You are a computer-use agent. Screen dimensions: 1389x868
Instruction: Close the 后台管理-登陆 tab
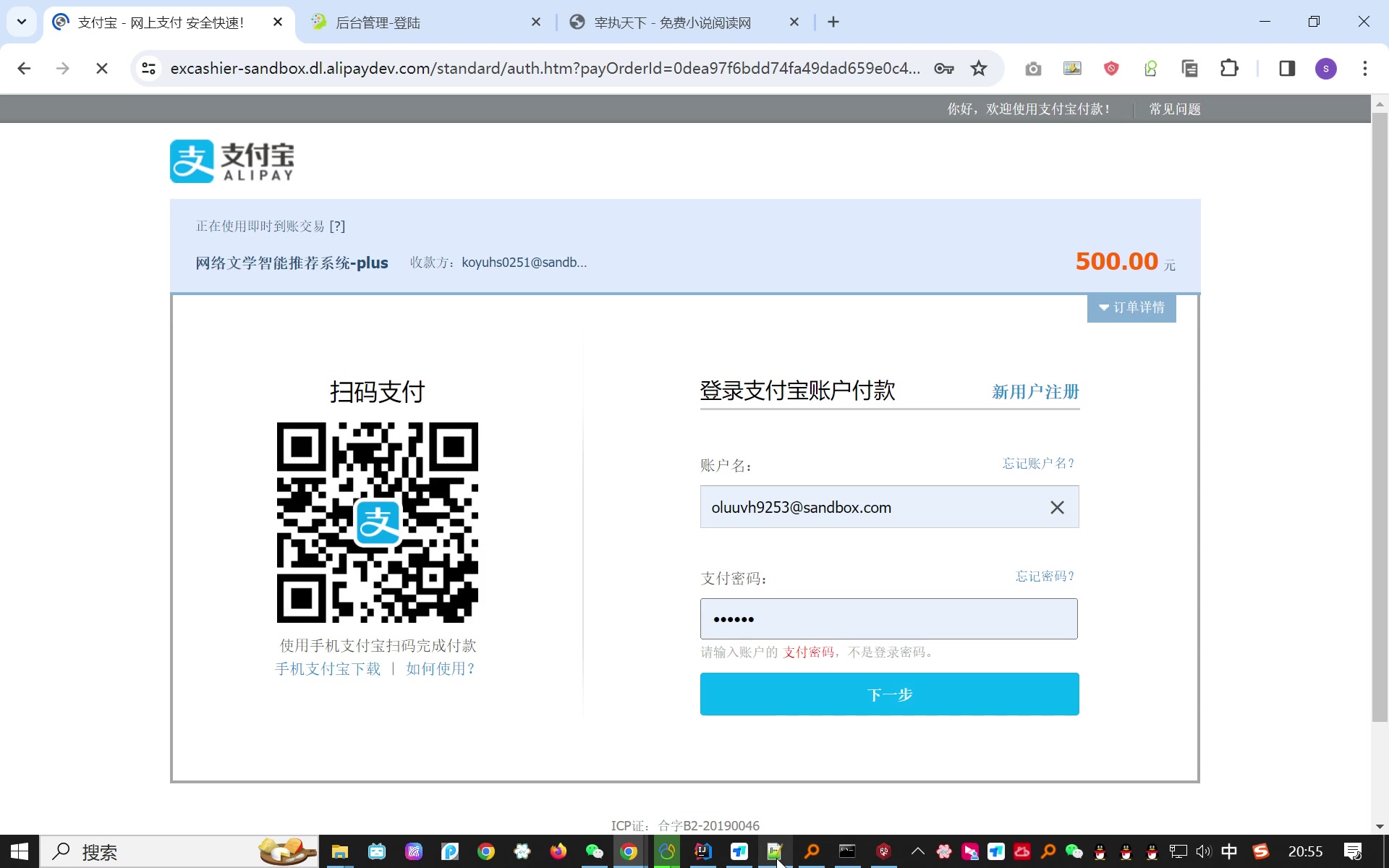click(536, 22)
